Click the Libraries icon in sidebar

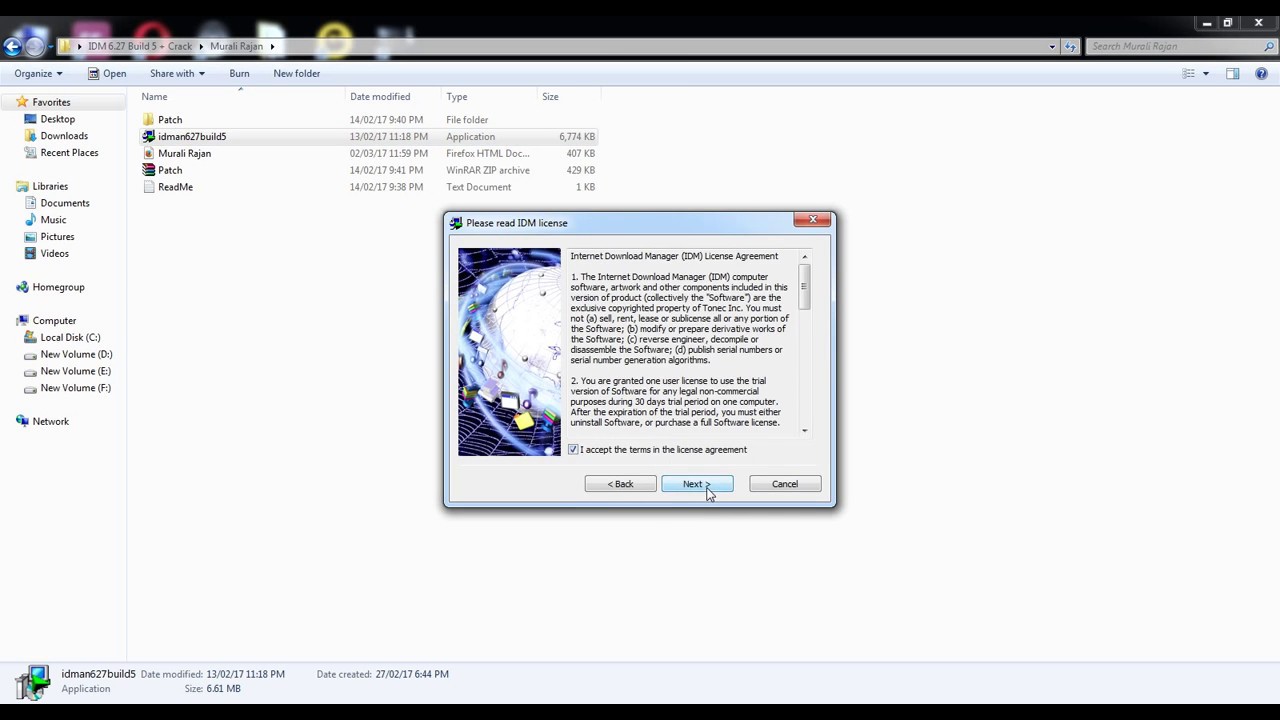click(22, 186)
